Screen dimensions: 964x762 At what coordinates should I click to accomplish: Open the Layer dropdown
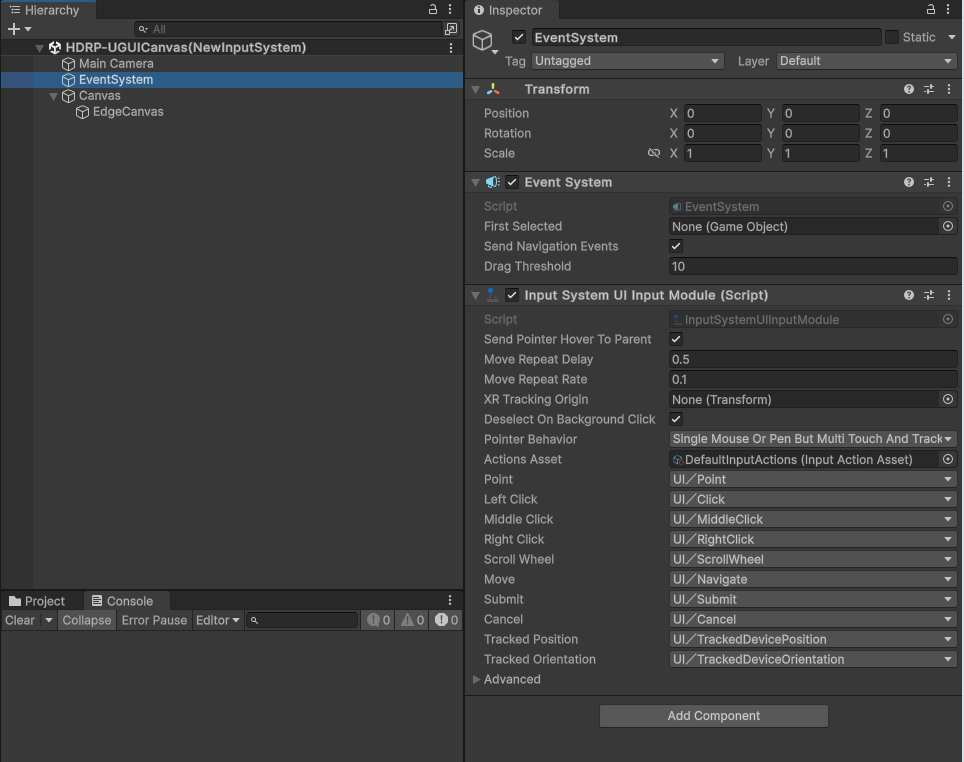click(x=866, y=61)
